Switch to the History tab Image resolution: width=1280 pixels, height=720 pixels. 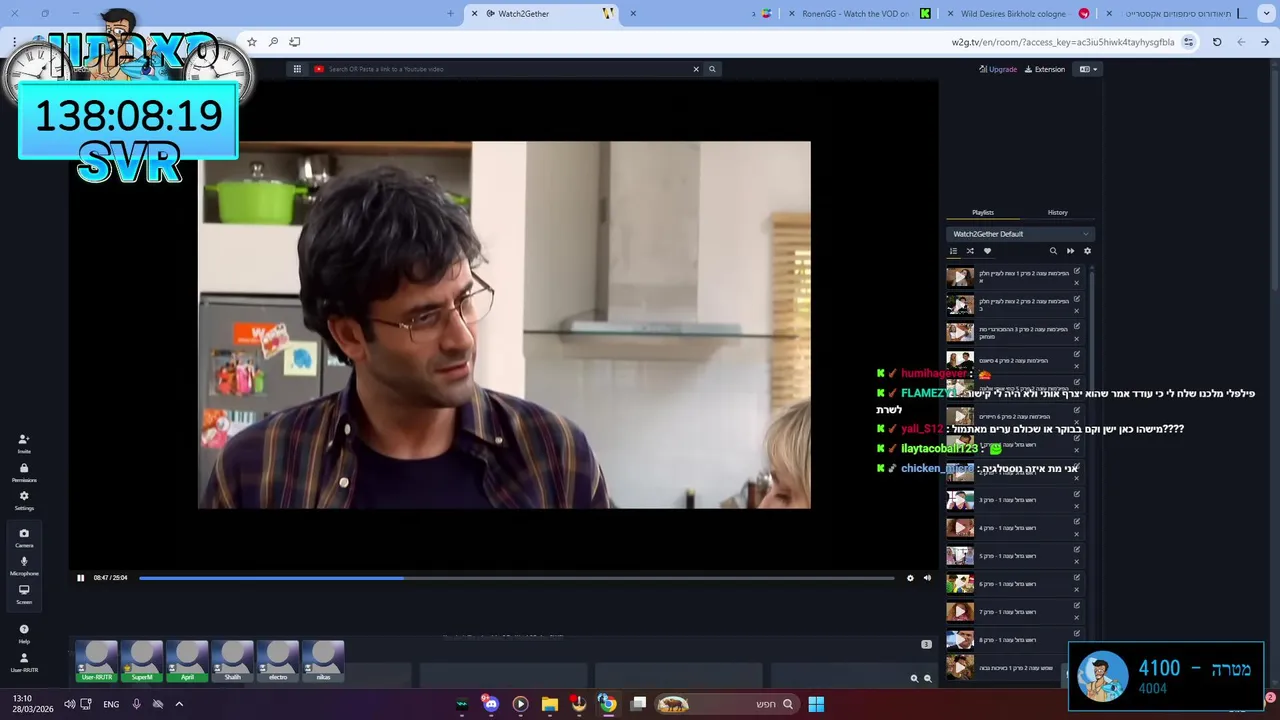pos(1058,212)
